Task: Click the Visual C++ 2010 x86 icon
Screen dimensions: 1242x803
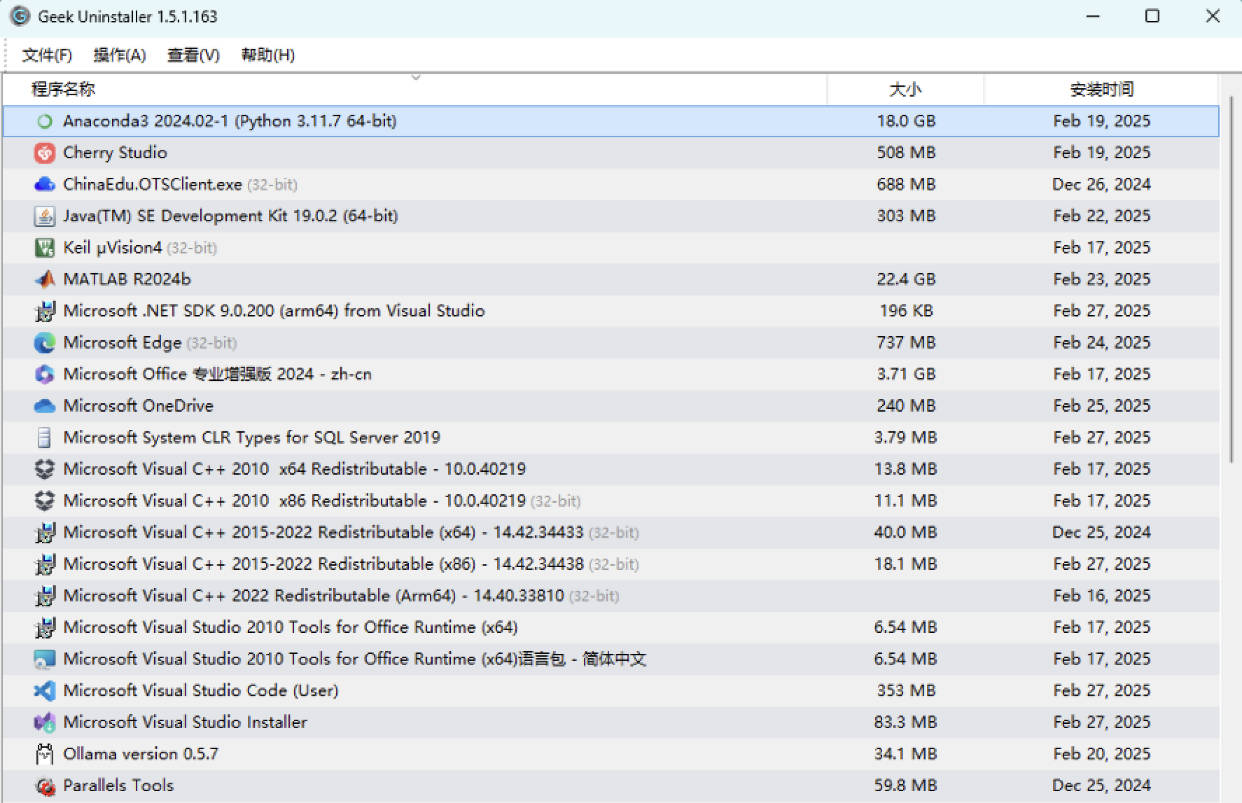Action: [x=44, y=501]
